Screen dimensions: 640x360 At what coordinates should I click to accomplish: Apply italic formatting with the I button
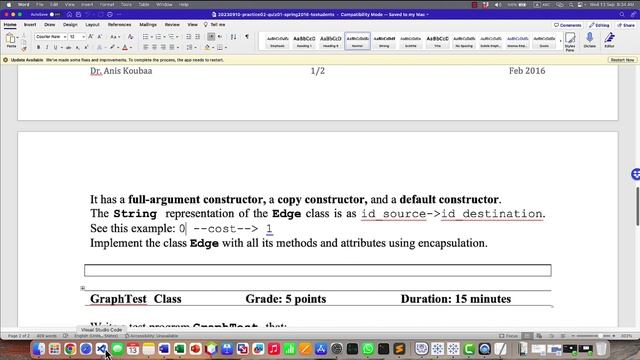(47, 48)
